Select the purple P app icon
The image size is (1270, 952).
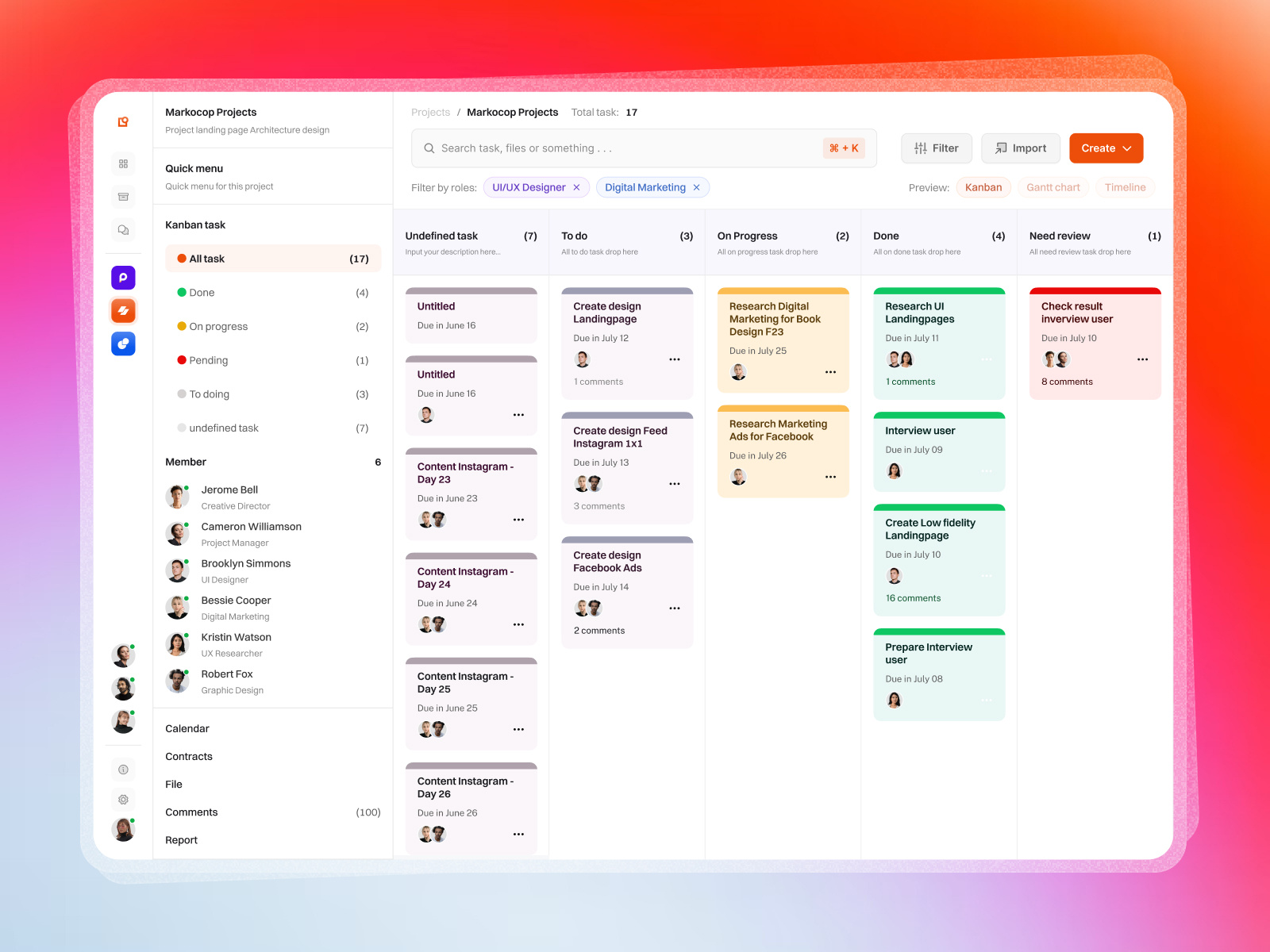(123, 278)
